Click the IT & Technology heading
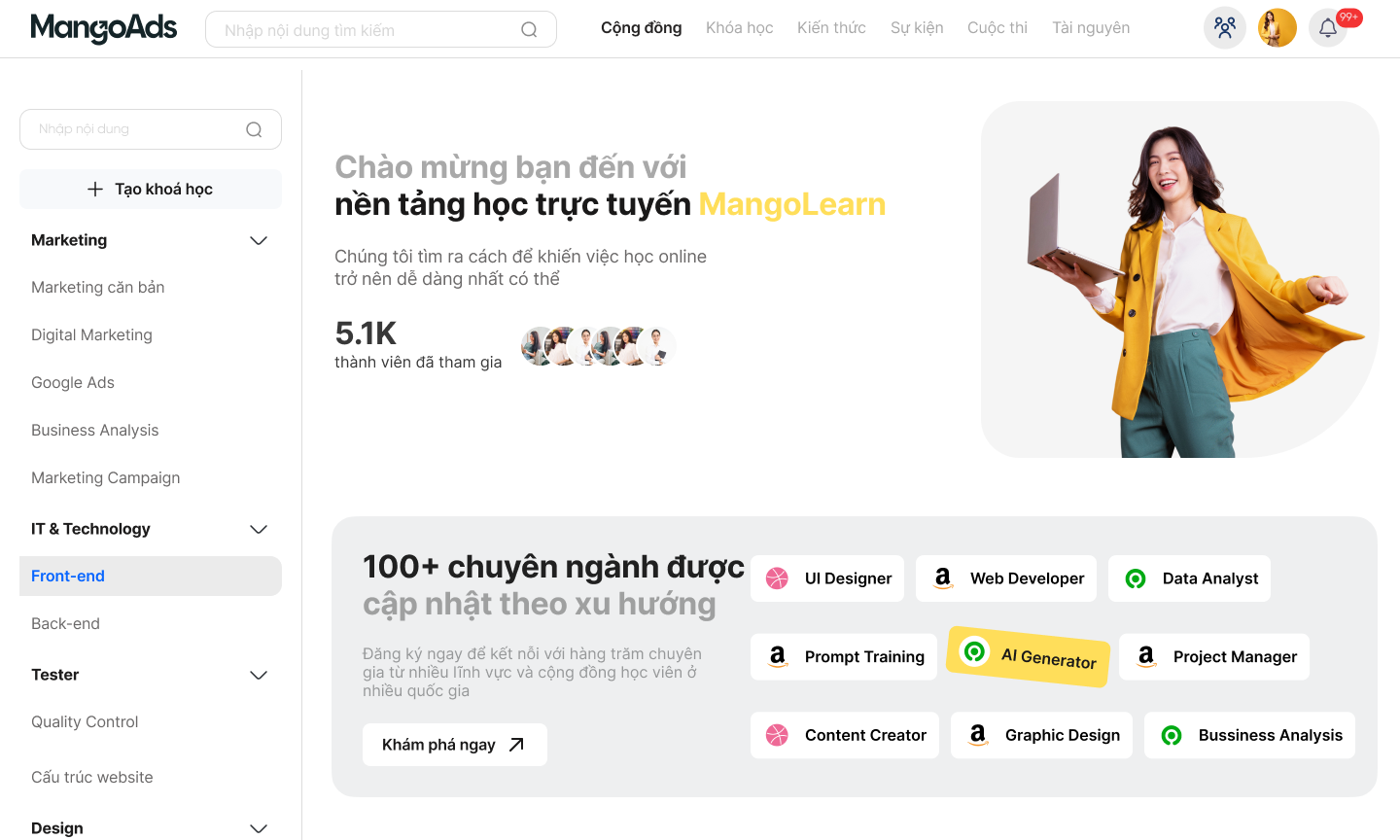Image resolution: width=1400 pixels, height=840 pixels. tap(90, 530)
